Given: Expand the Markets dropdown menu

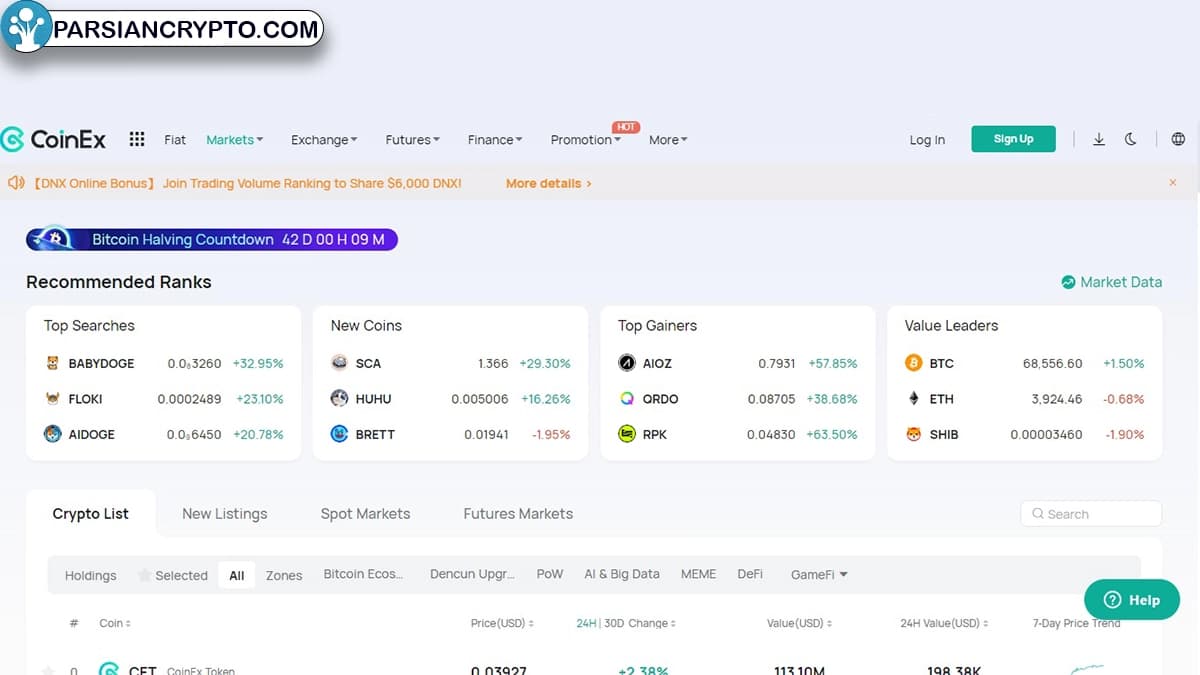Looking at the screenshot, I should [x=234, y=140].
